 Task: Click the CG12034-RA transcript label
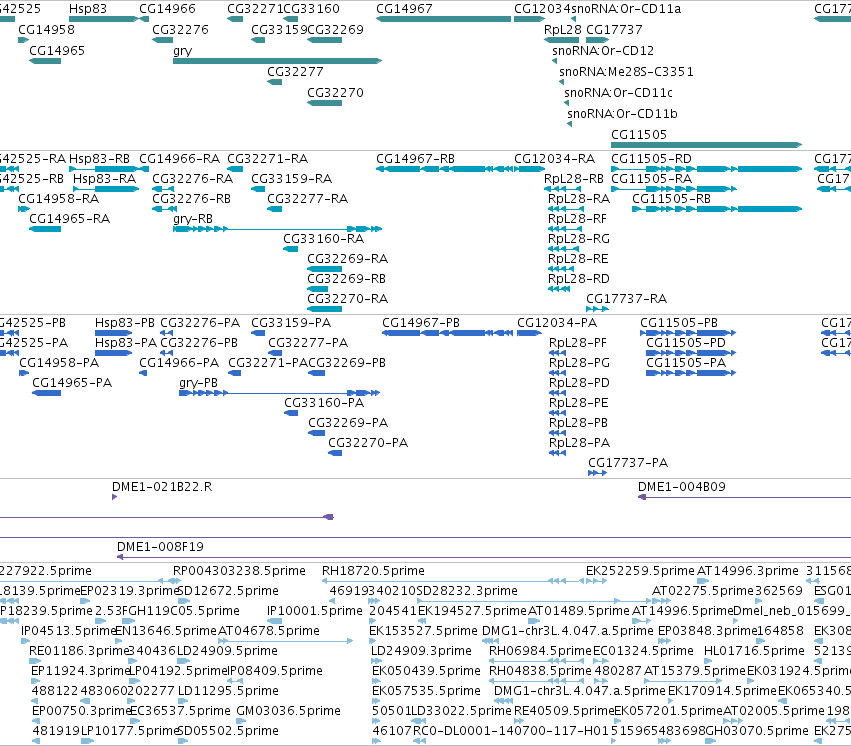tap(555, 158)
